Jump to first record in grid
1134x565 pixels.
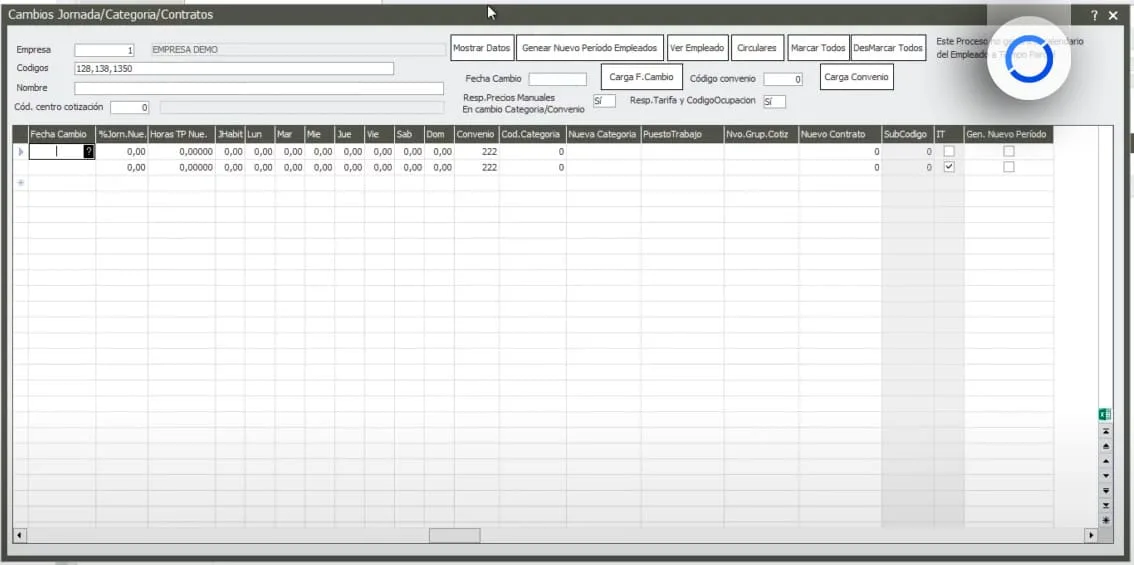point(1104,430)
